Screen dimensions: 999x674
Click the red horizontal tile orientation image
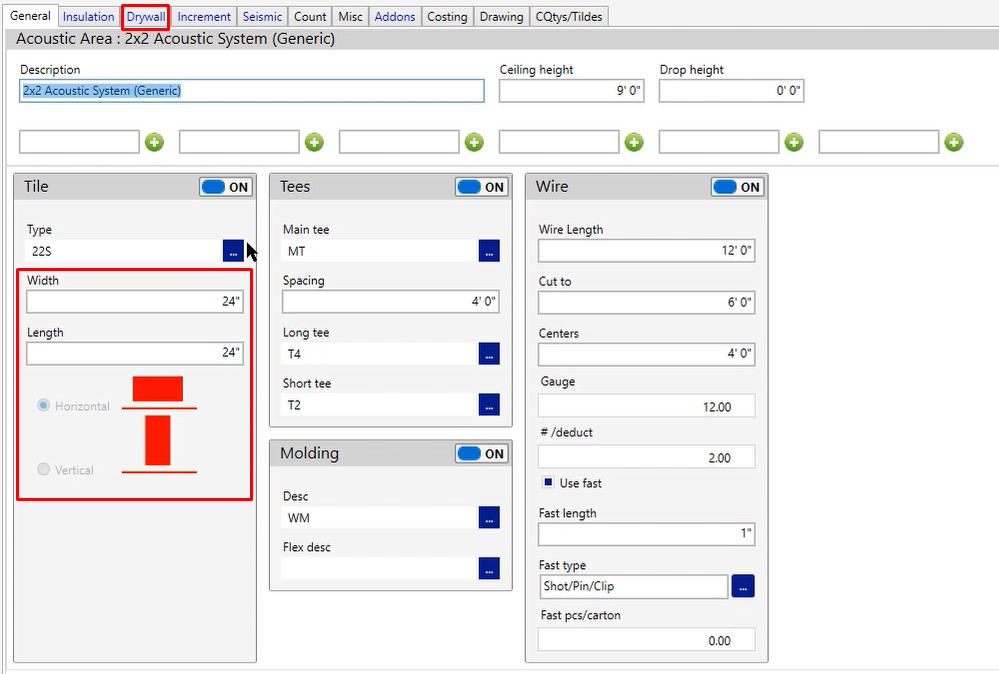click(x=158, y=390)
